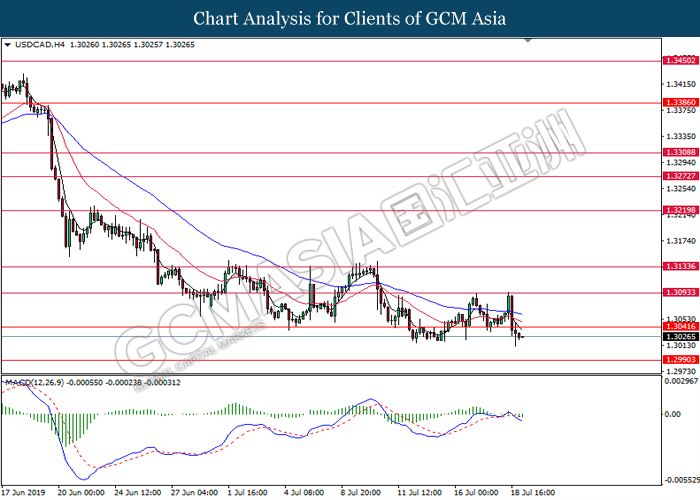Click the 1.33350 tick on price axis

(x=681, y=136)
